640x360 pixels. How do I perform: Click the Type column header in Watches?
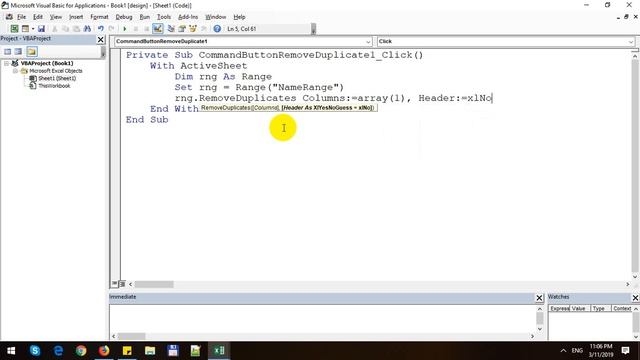tap(600, 308)
